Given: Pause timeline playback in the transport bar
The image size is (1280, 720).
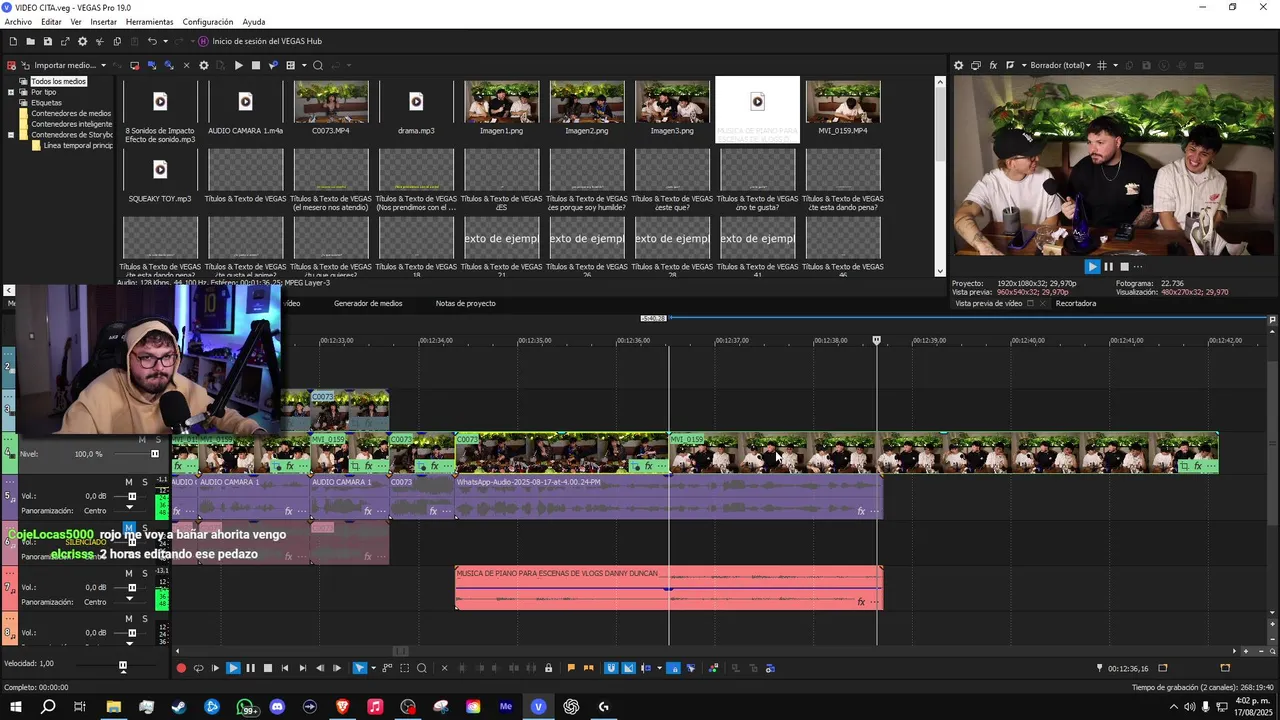Looking at the screenshot, I should click(250, 668).
